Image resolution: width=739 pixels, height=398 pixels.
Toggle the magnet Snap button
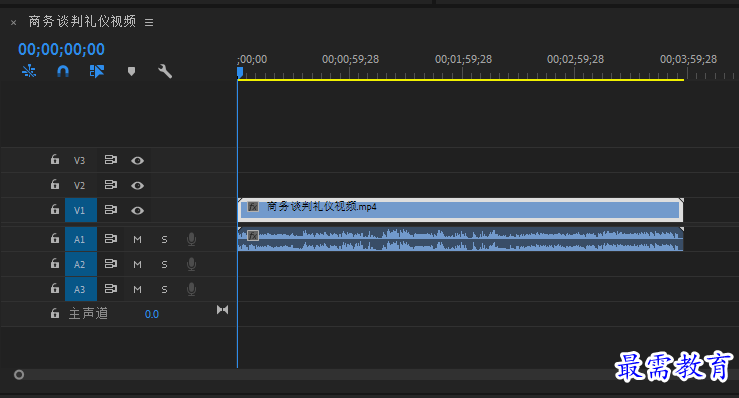[x=63, y=71]
